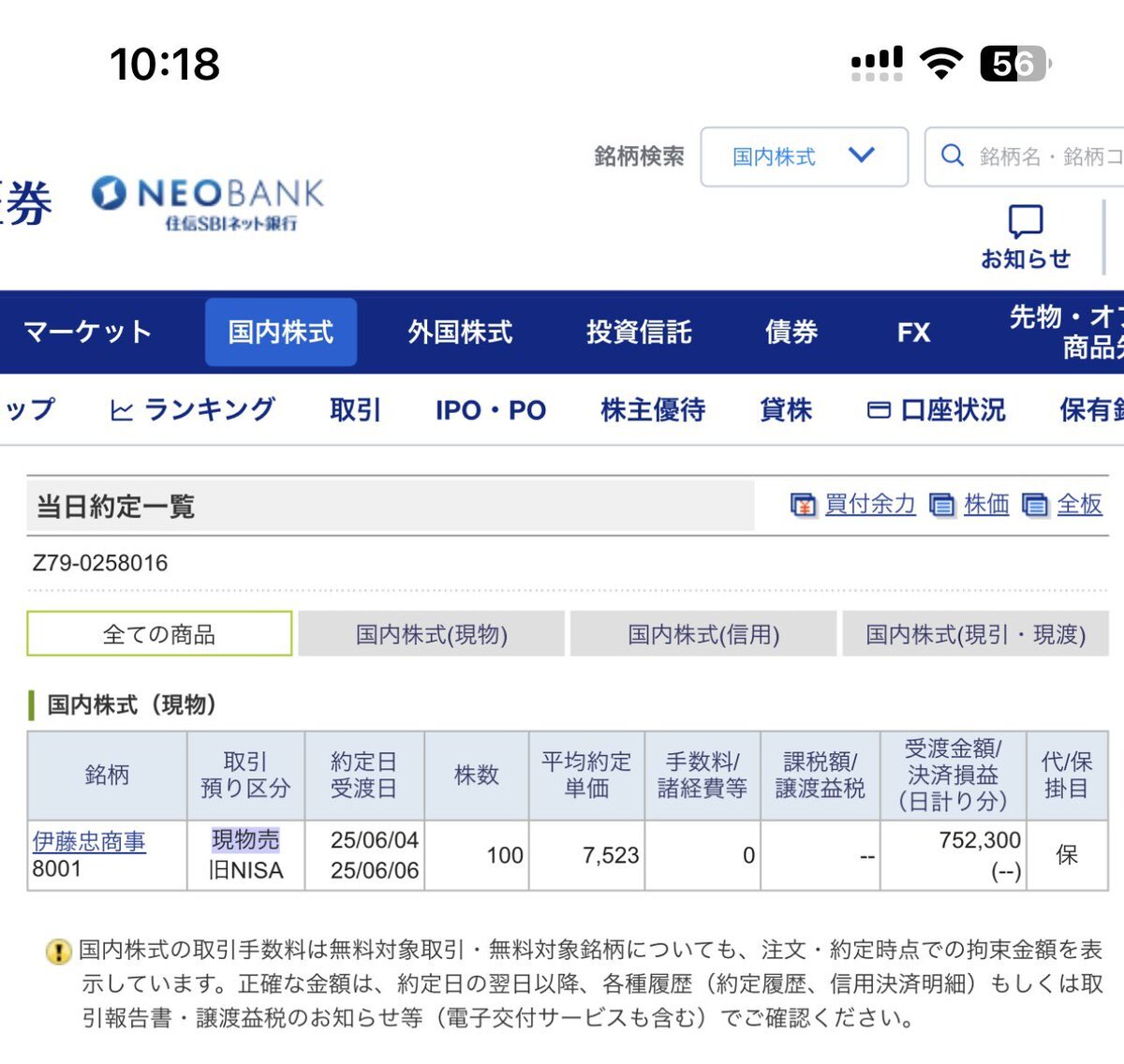Image resolution: width=1124 pixels, height=1064 pixels.
Task: Click the 25/06/06 settlement date
Action: click(374, 870)
